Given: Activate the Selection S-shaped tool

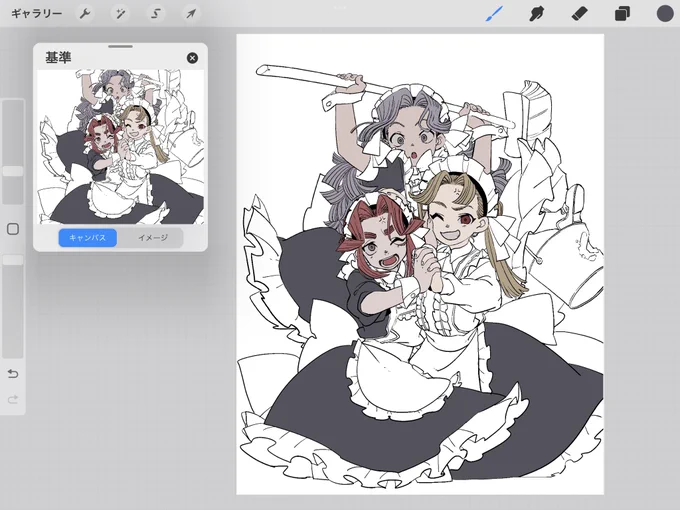Looking at the screenshot, I should click(x=156, y=14).
